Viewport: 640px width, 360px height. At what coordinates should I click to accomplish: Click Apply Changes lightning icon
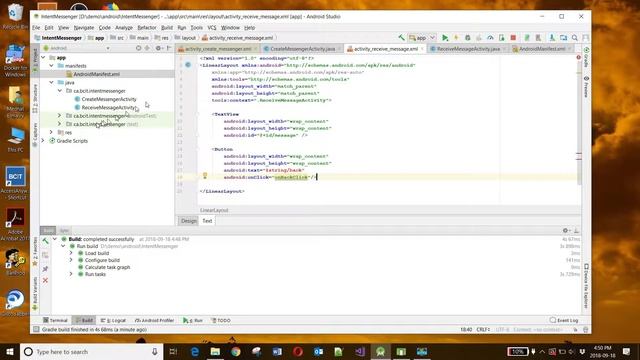[x=456, y=38]
